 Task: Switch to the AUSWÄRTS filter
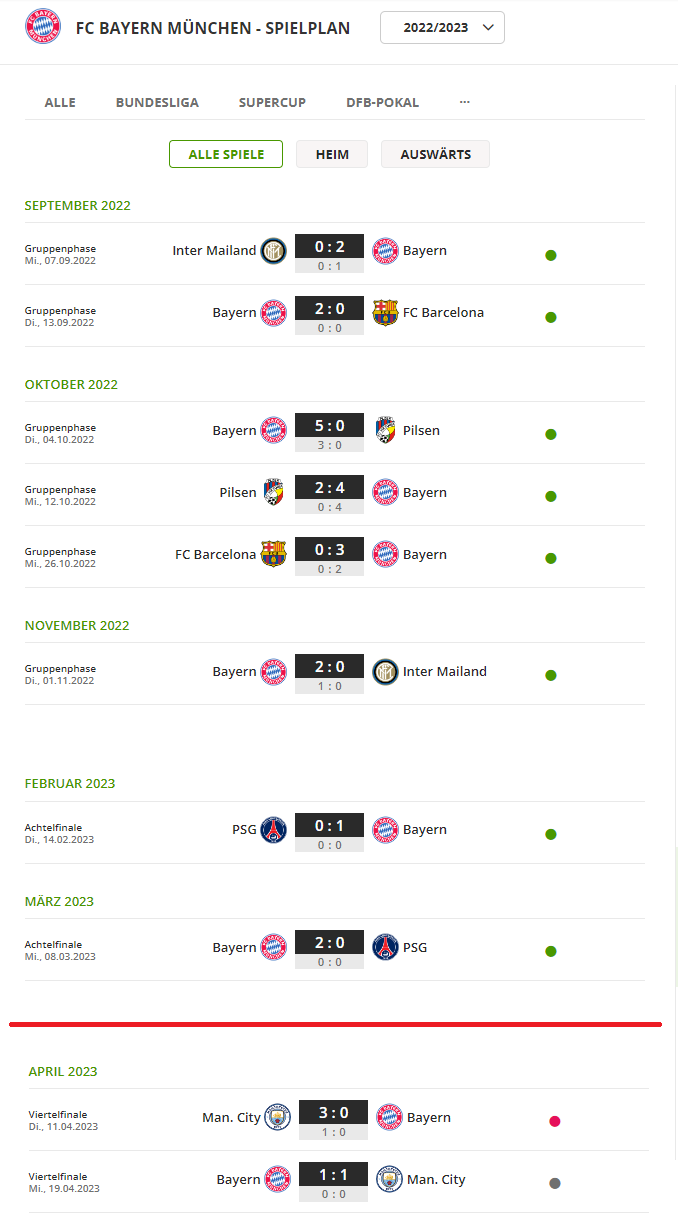click(x=435, y=154)
